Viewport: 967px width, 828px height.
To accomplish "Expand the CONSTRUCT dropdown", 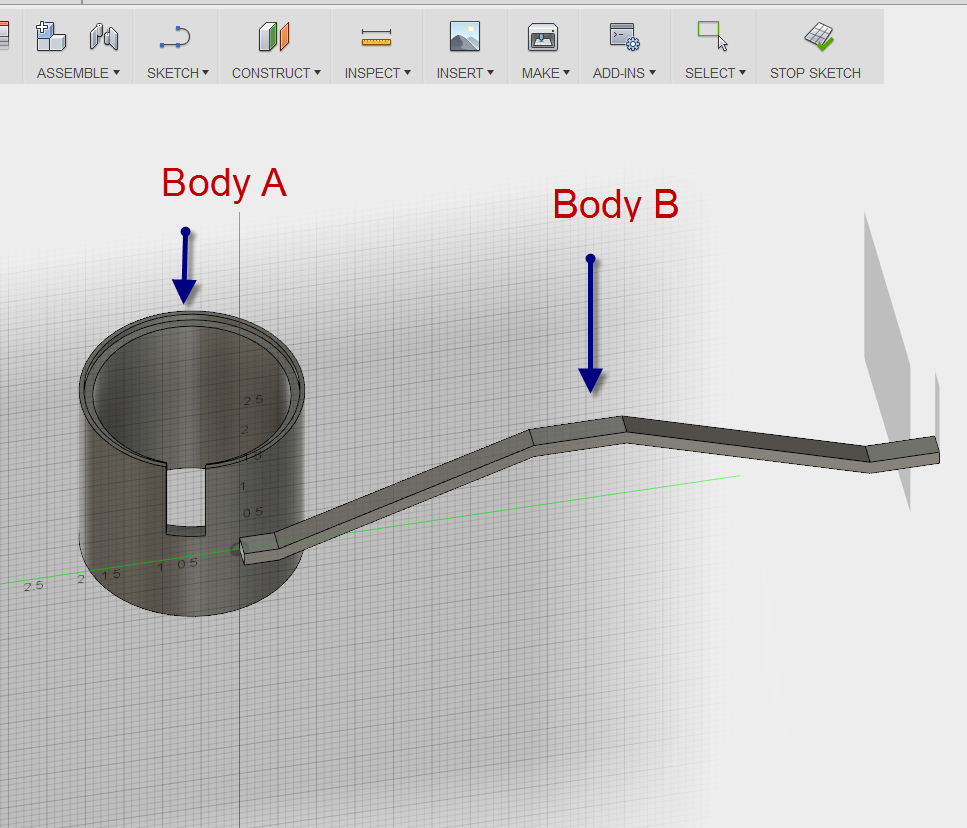I will coord(276,73).
